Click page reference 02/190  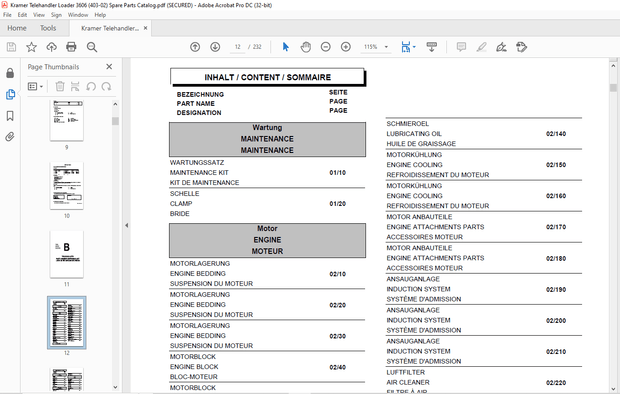[x=556, y=290]
